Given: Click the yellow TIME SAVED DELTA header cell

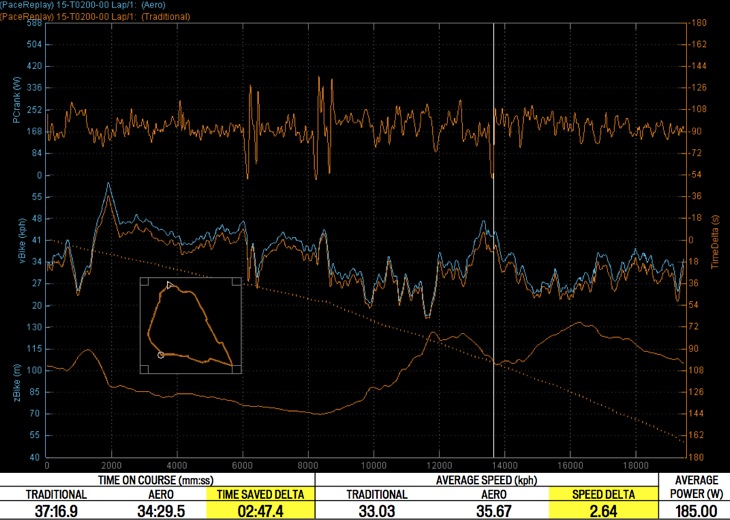Looking at the screenshot, I should click(261, 494).
